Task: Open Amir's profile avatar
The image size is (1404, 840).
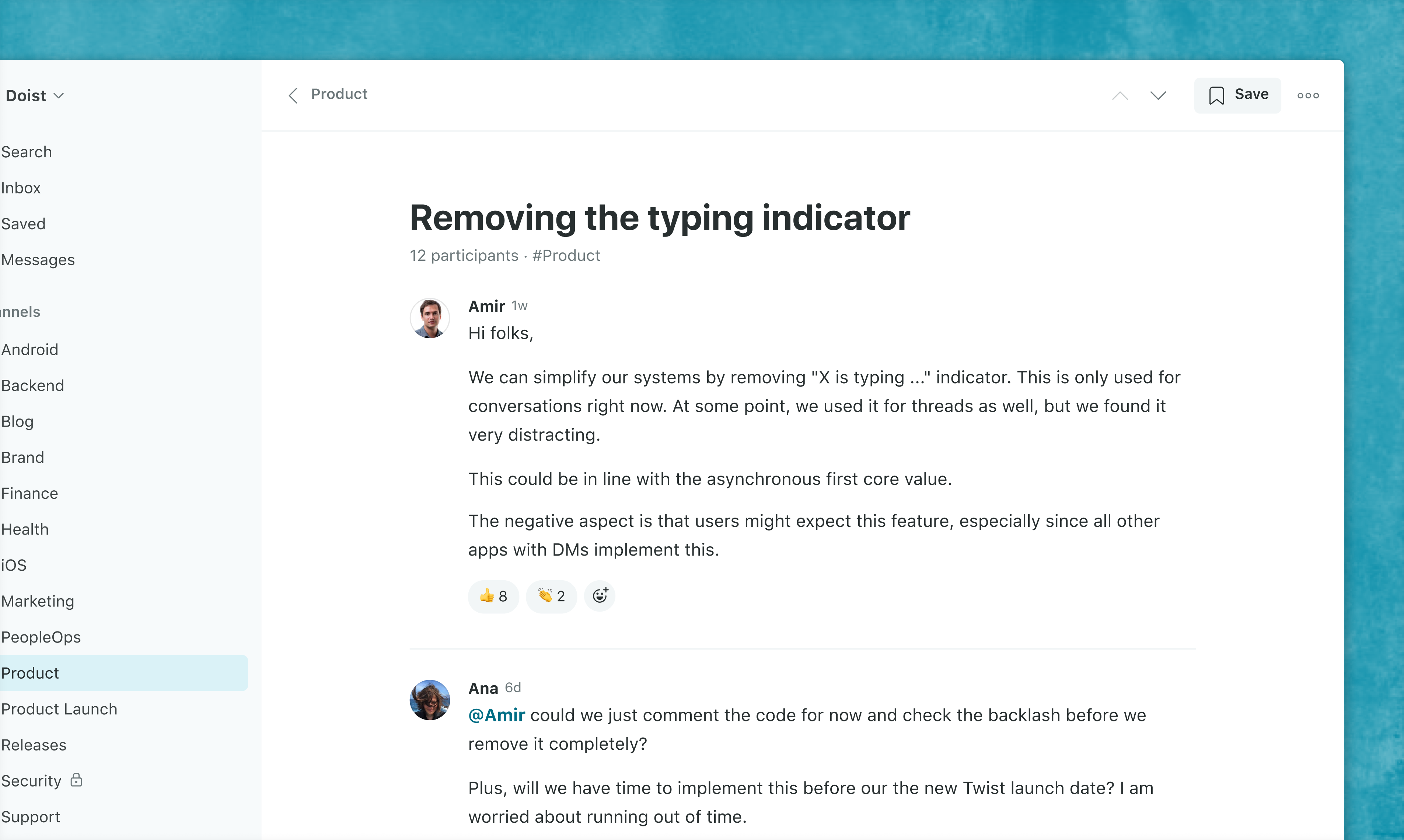Action: pos(430,318)
